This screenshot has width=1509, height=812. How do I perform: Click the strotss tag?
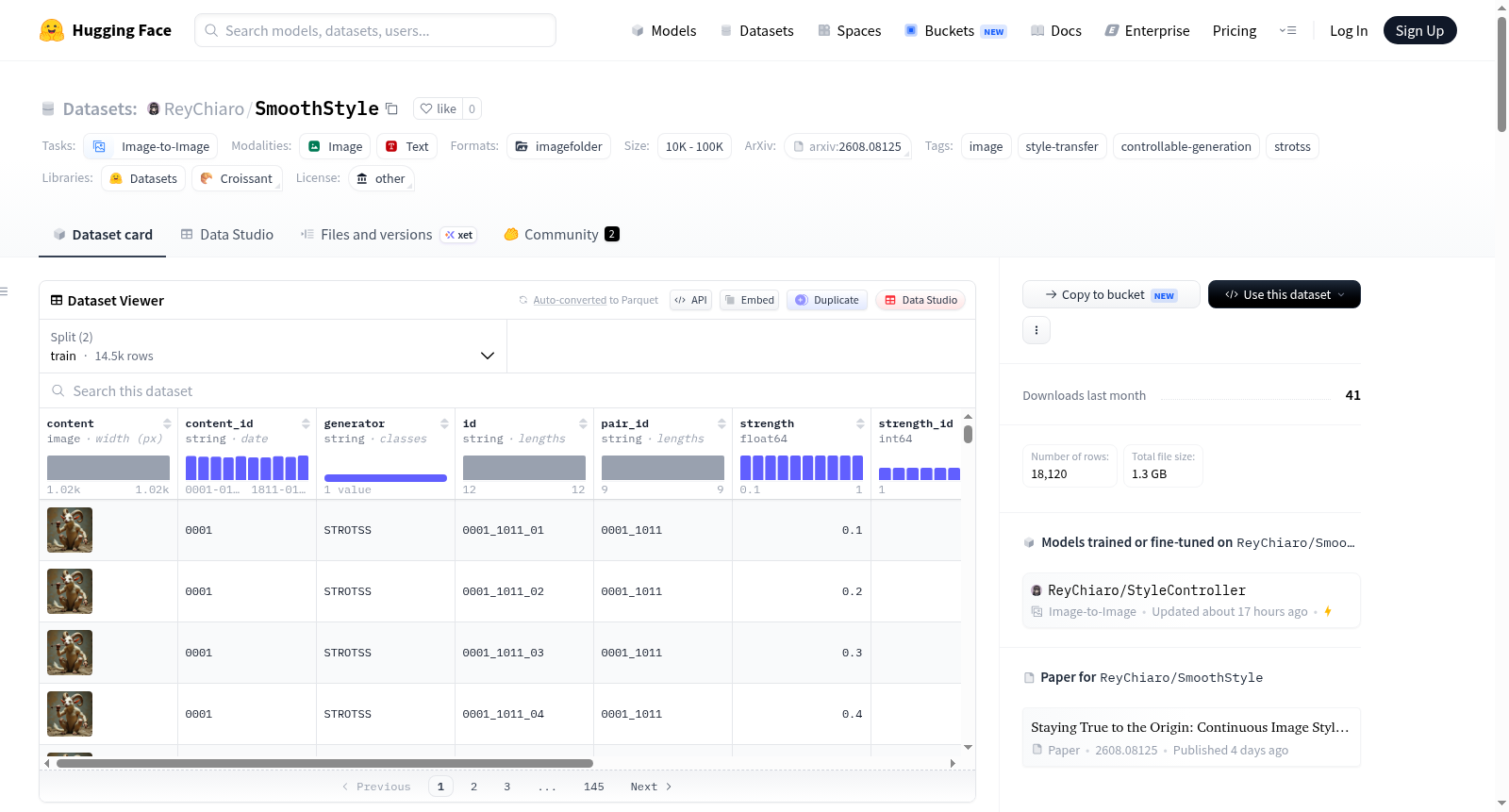point(1292,146)
